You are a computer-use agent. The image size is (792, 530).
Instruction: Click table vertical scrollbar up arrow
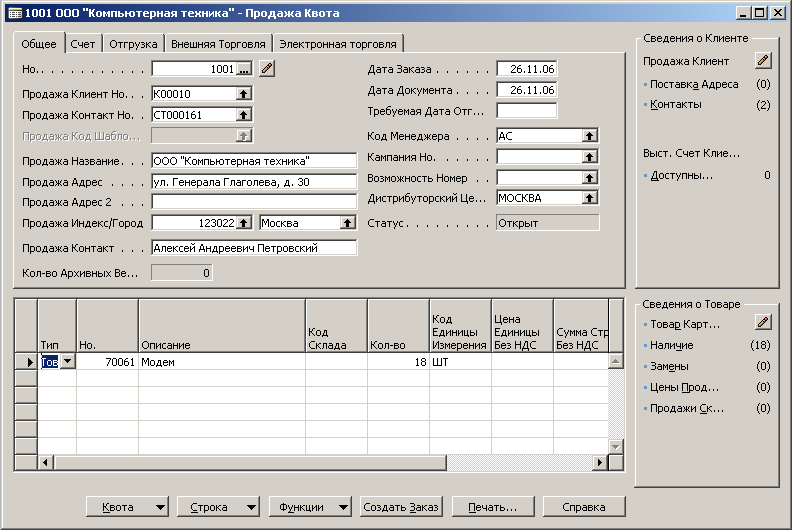coord(616,361)
